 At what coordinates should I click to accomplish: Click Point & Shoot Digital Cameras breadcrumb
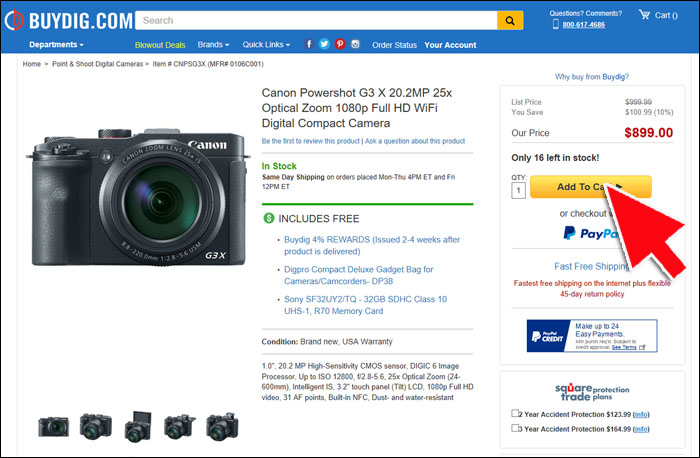point(97,64)
